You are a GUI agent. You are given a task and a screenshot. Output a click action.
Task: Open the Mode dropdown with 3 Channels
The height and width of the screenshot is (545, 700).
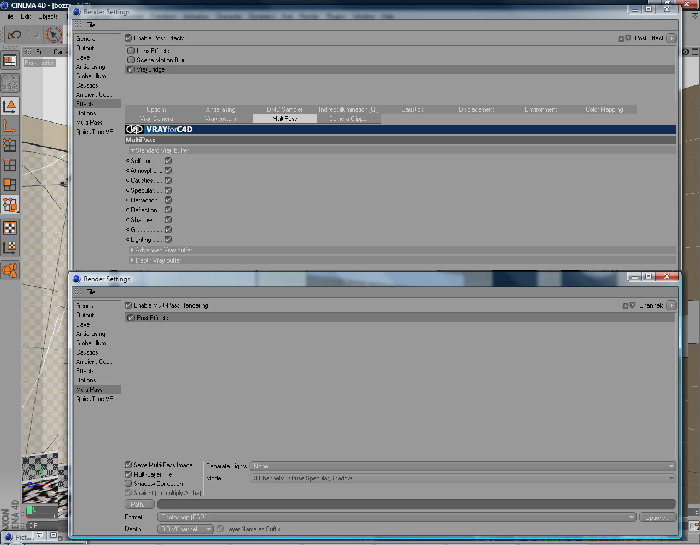(462, 478)
